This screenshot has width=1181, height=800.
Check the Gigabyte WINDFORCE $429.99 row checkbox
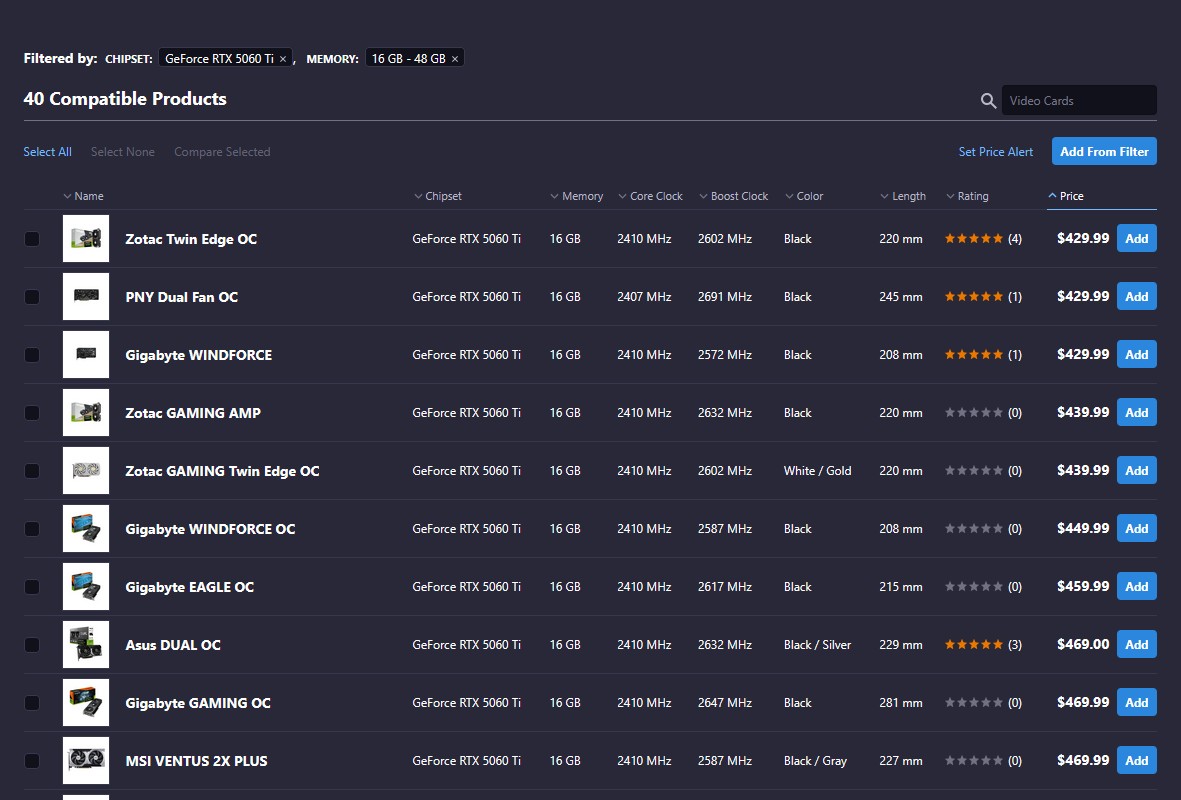(x=32, y=355)
